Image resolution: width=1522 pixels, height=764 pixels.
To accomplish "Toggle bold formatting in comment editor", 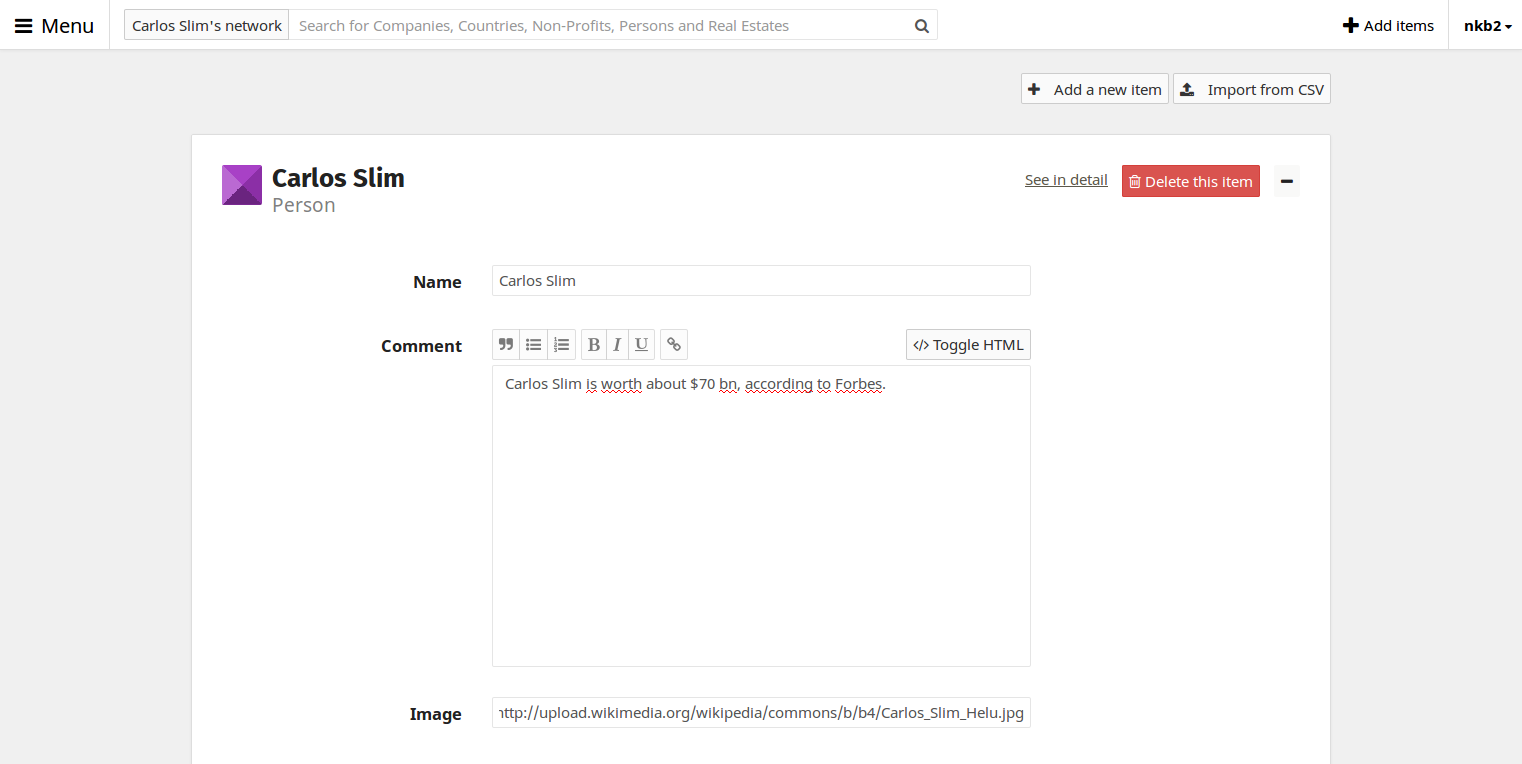I will (x=594, y=344).
